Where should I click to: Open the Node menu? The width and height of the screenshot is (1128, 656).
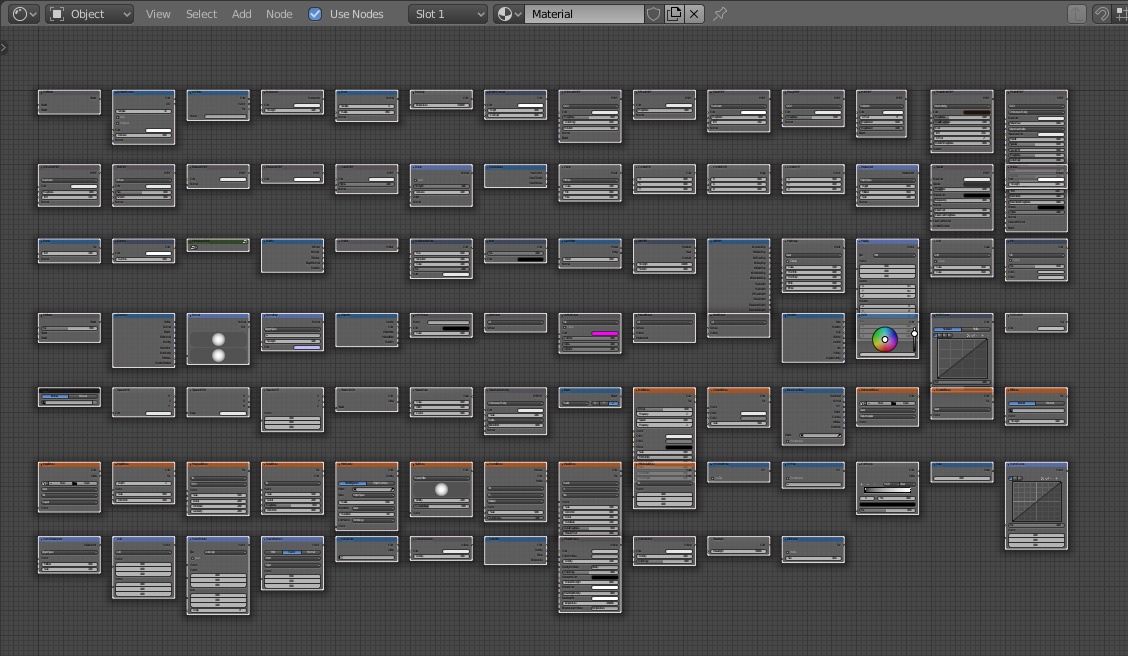pos(279,14)
